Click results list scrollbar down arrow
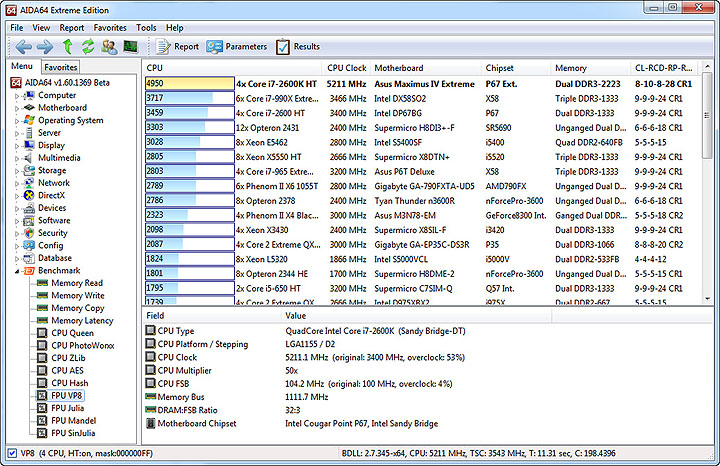Image resolution: width=720 pixels, height=466 pixels. coord(708,298)
